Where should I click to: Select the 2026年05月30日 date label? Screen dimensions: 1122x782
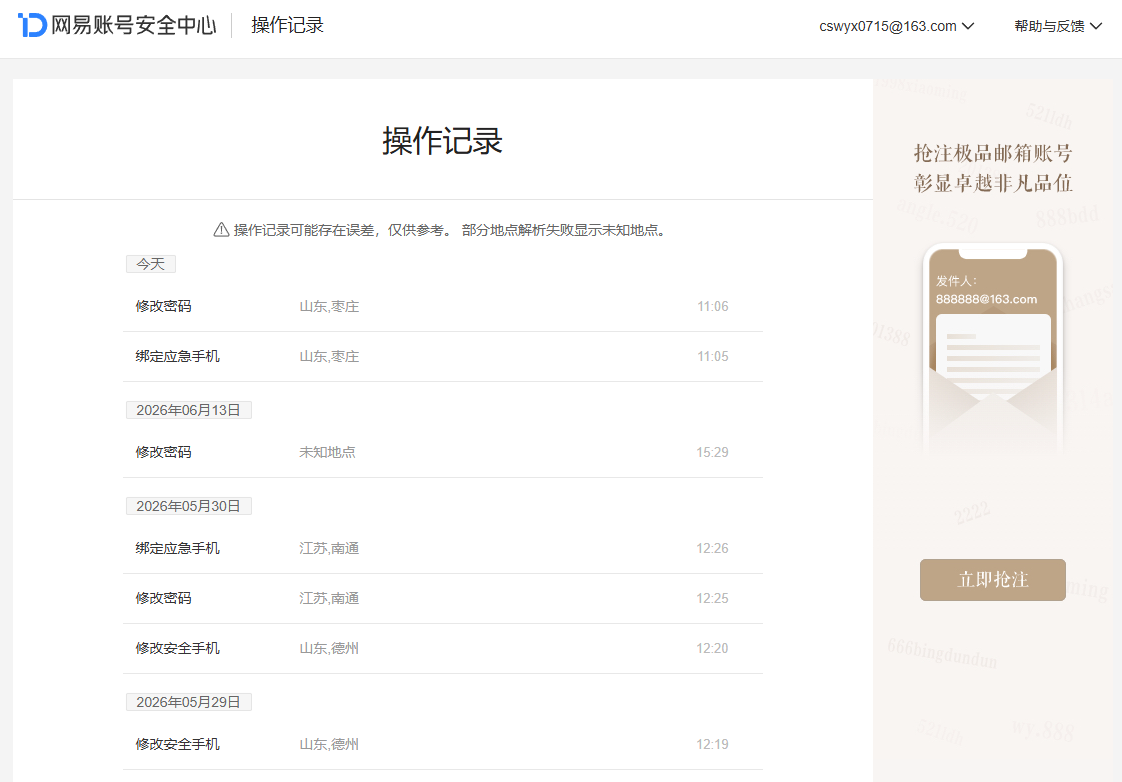pyautogui.click(x=188, y=506)
